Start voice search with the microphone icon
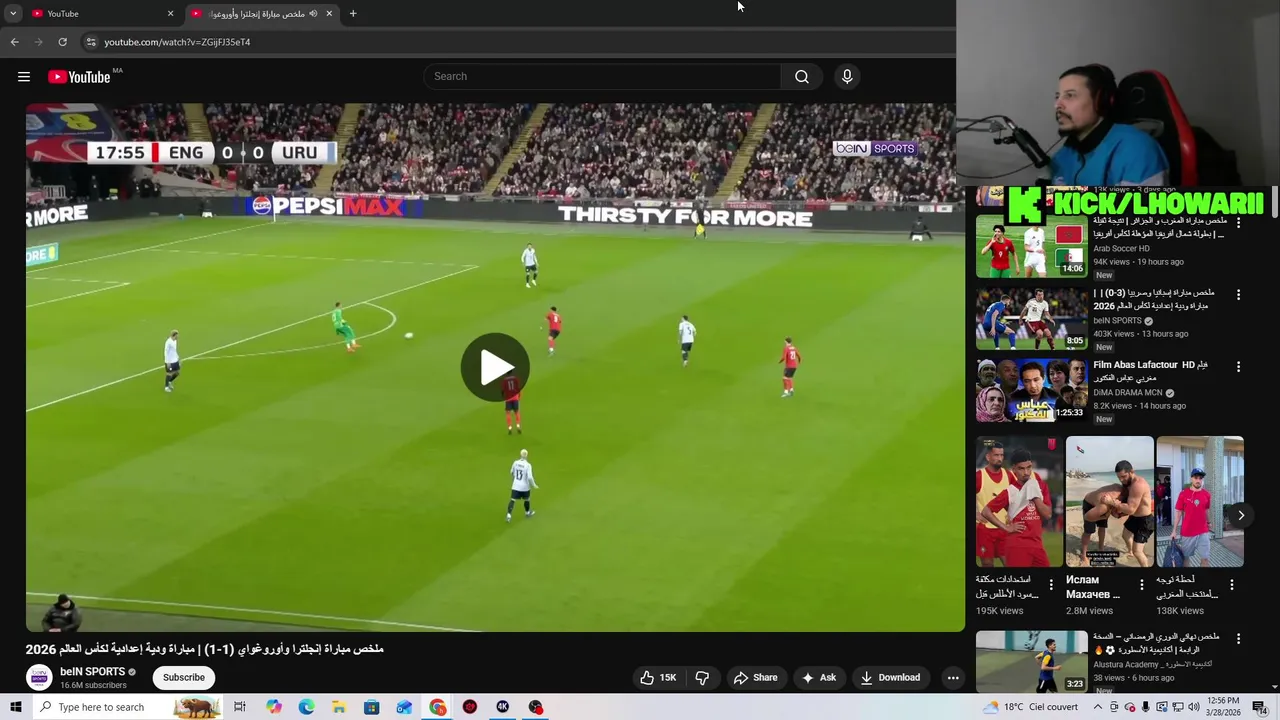The width and height of the screenshot is (1280, 720). (847, 77)
